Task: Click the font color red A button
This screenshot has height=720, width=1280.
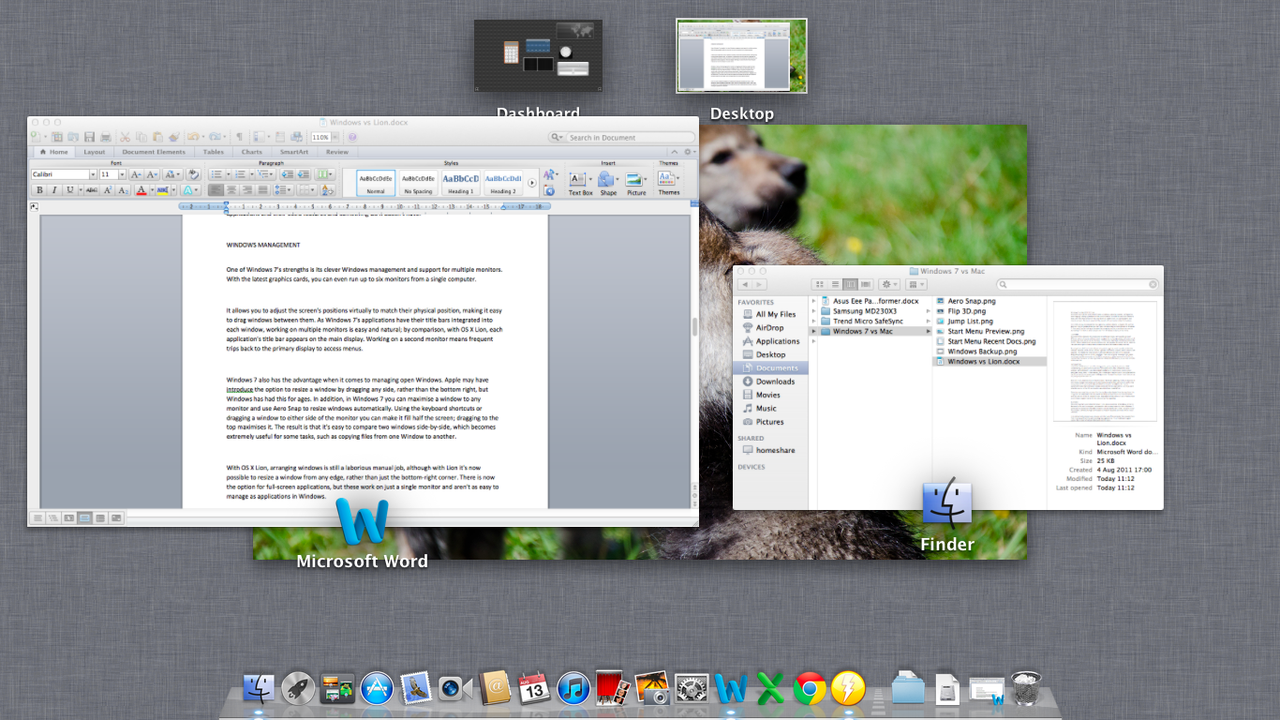Action: 141,190
